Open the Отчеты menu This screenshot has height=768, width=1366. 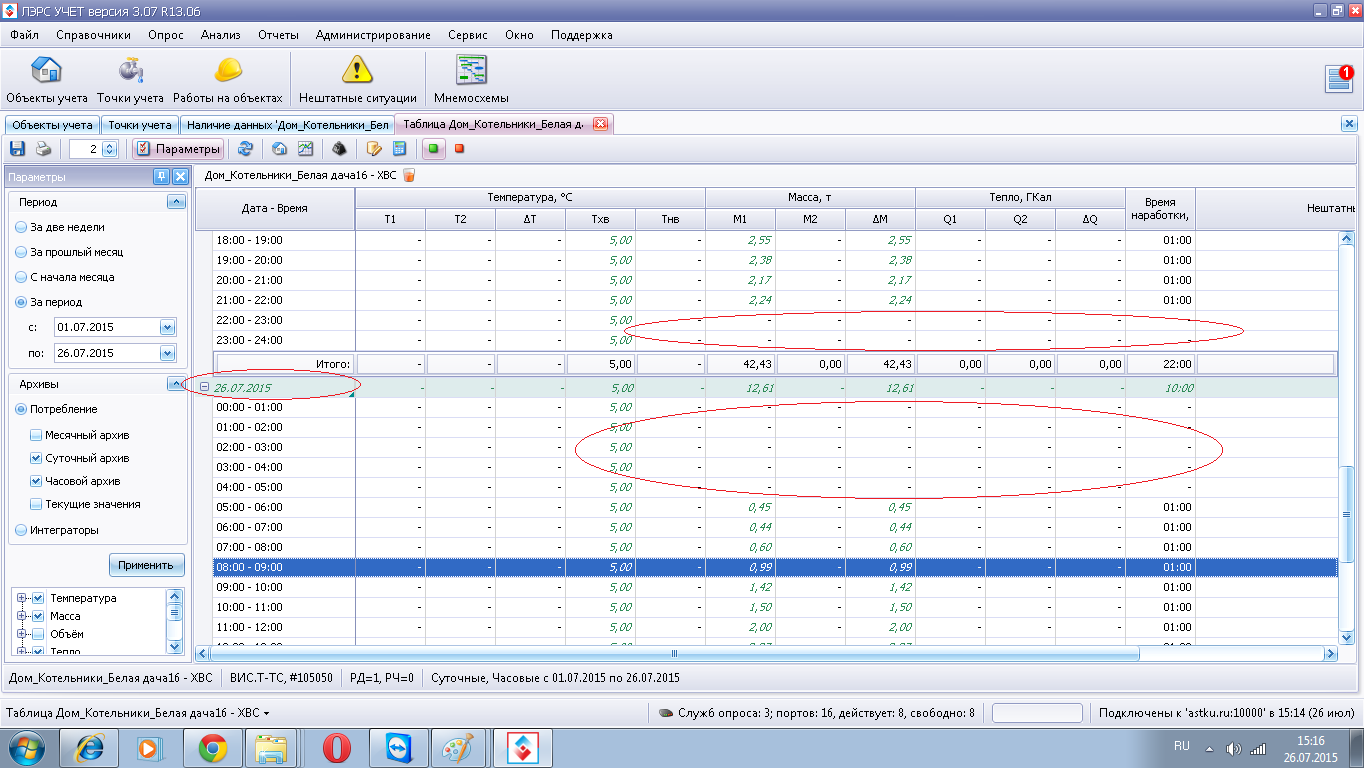pos(278,35)
